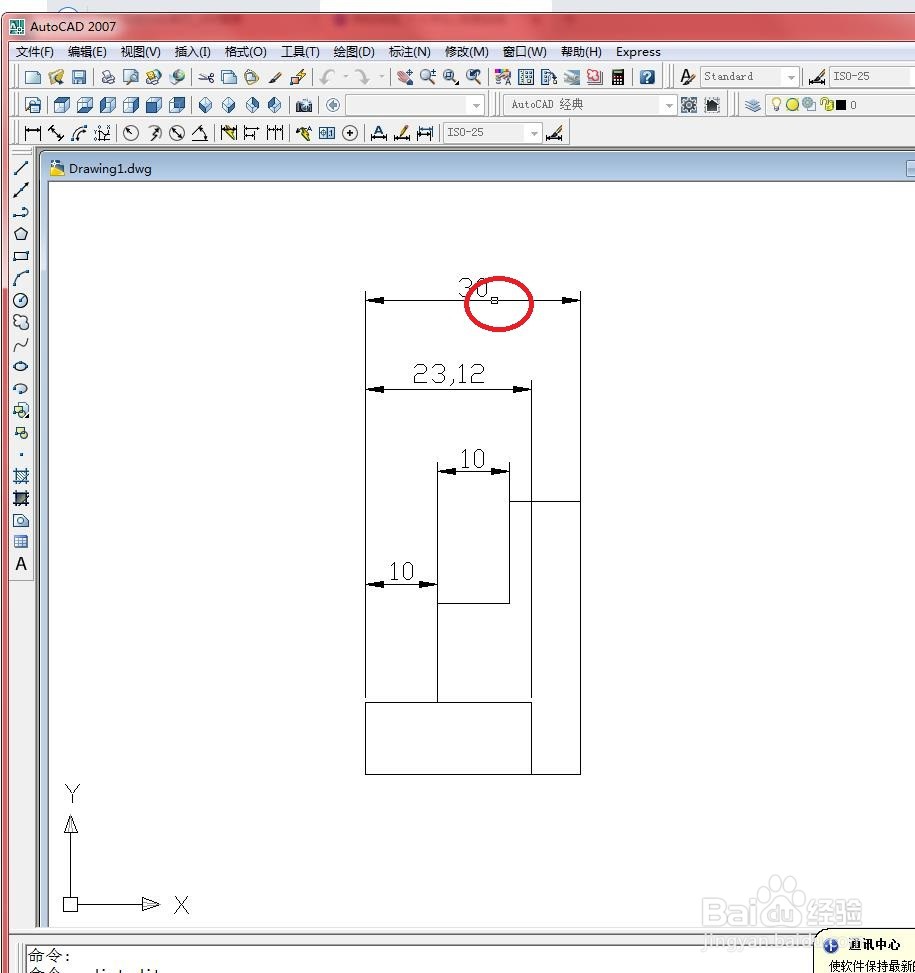The image size is (915, 973).
Task: Click the Arc Length dimension tool
Action: [x=79, y=133]
